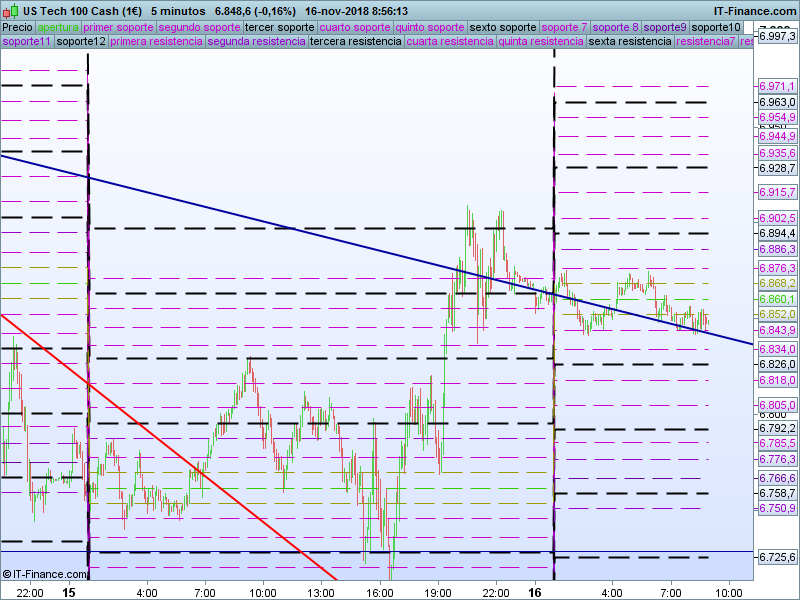
Task: Select the 'Precio' legend label
Action: (17, 27)
